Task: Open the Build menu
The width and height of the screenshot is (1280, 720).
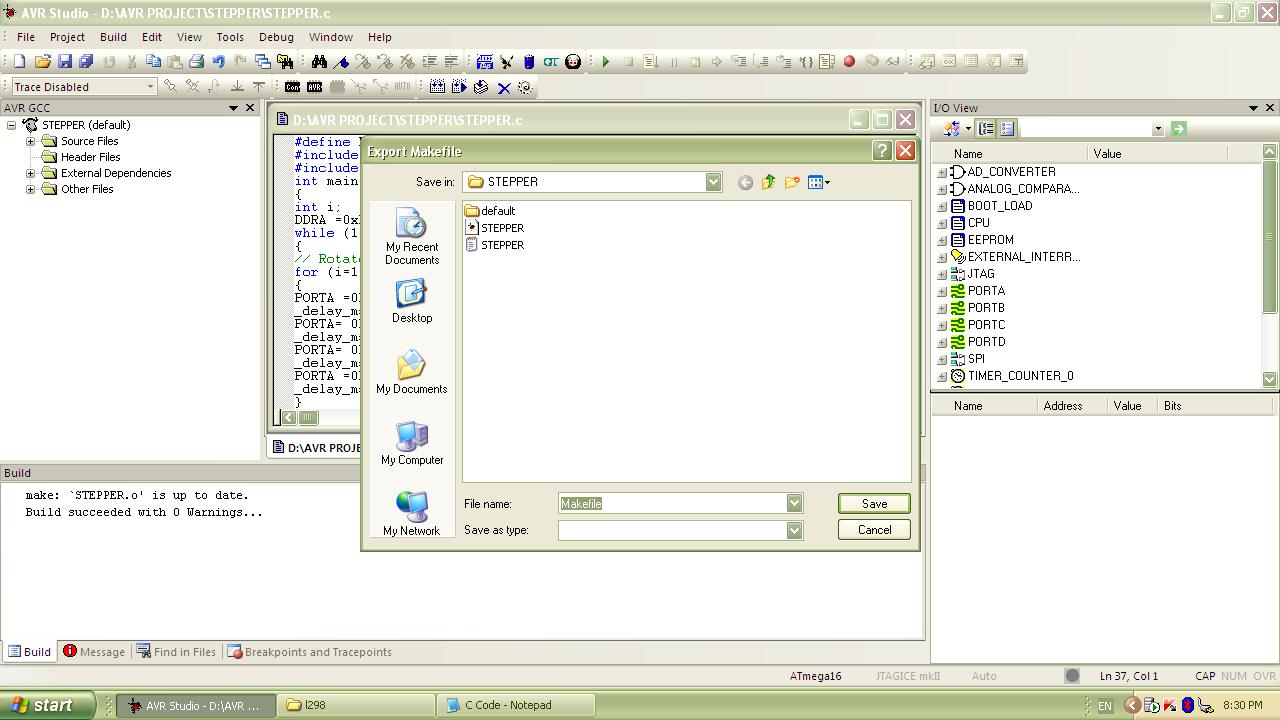Action: [113, 37]
